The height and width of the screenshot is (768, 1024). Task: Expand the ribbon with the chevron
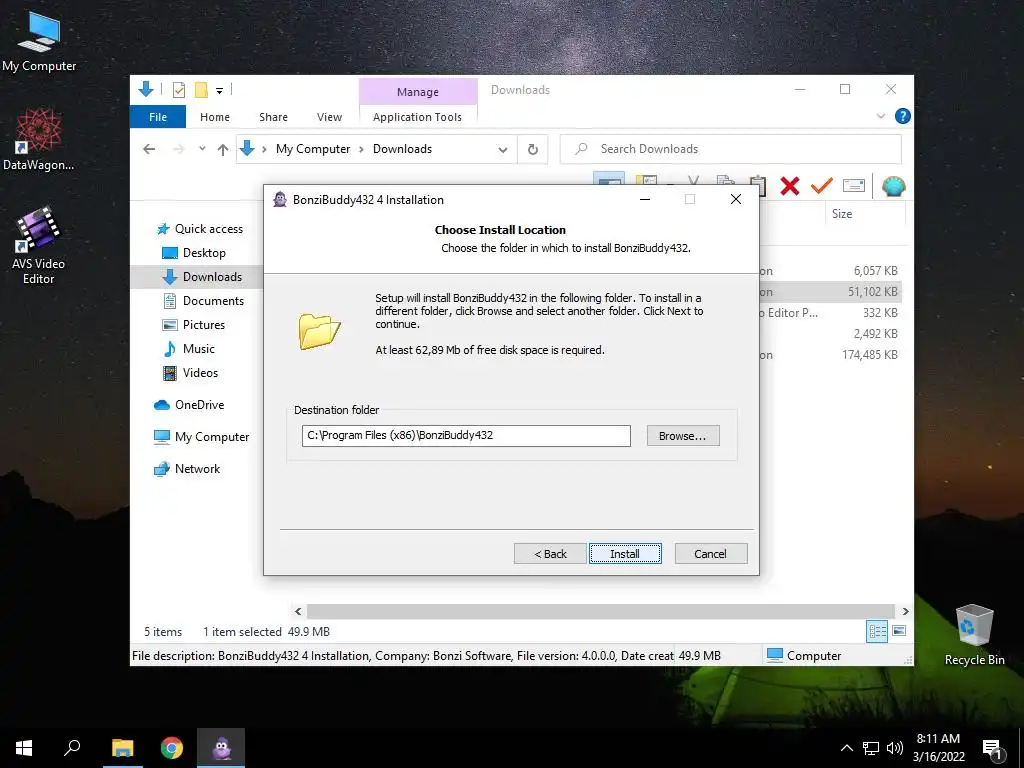(880, 116)
